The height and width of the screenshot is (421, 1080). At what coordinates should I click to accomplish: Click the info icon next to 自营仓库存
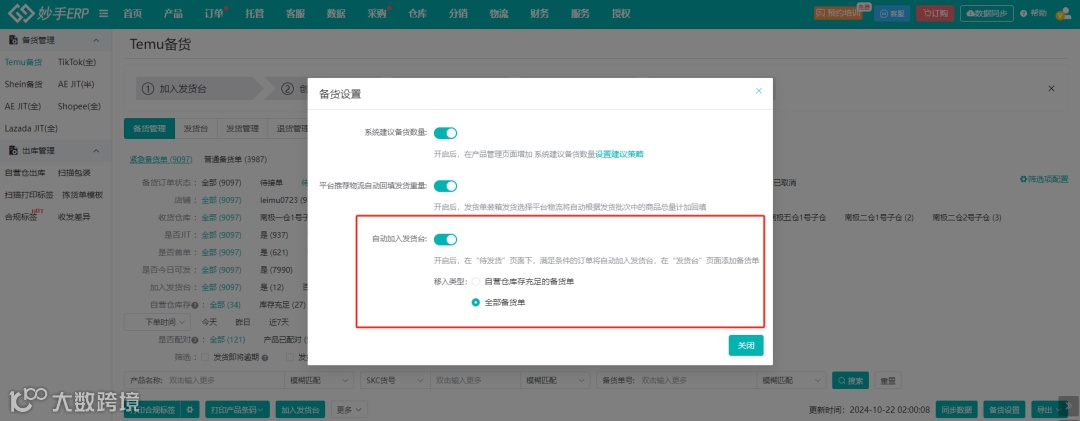(196, 305)
